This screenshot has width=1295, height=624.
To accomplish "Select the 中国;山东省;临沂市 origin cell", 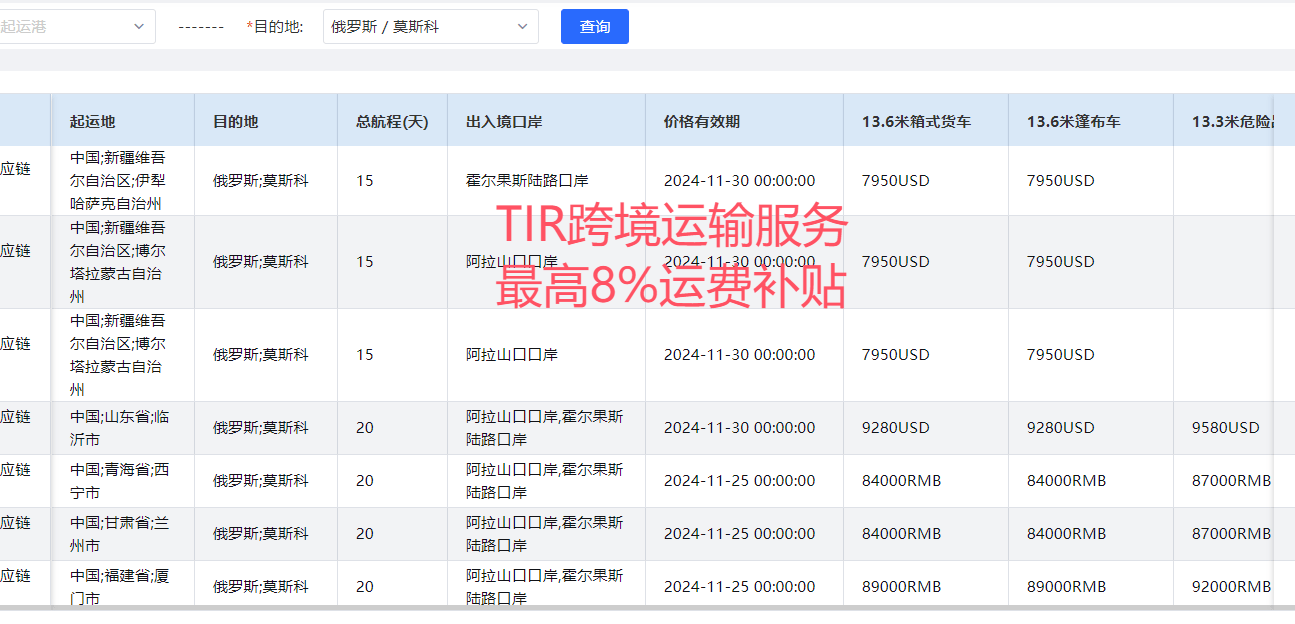I will [x=118, y=428].
